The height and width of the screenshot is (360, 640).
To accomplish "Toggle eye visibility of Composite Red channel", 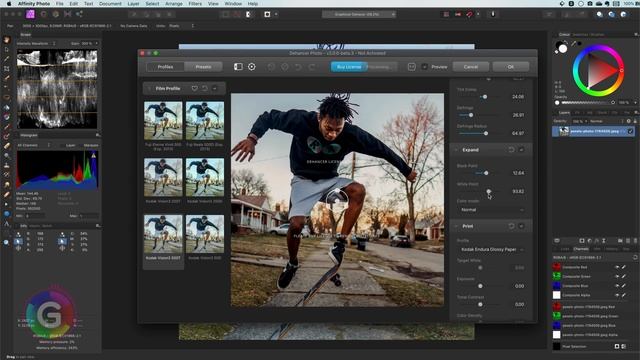I will 617,267.
